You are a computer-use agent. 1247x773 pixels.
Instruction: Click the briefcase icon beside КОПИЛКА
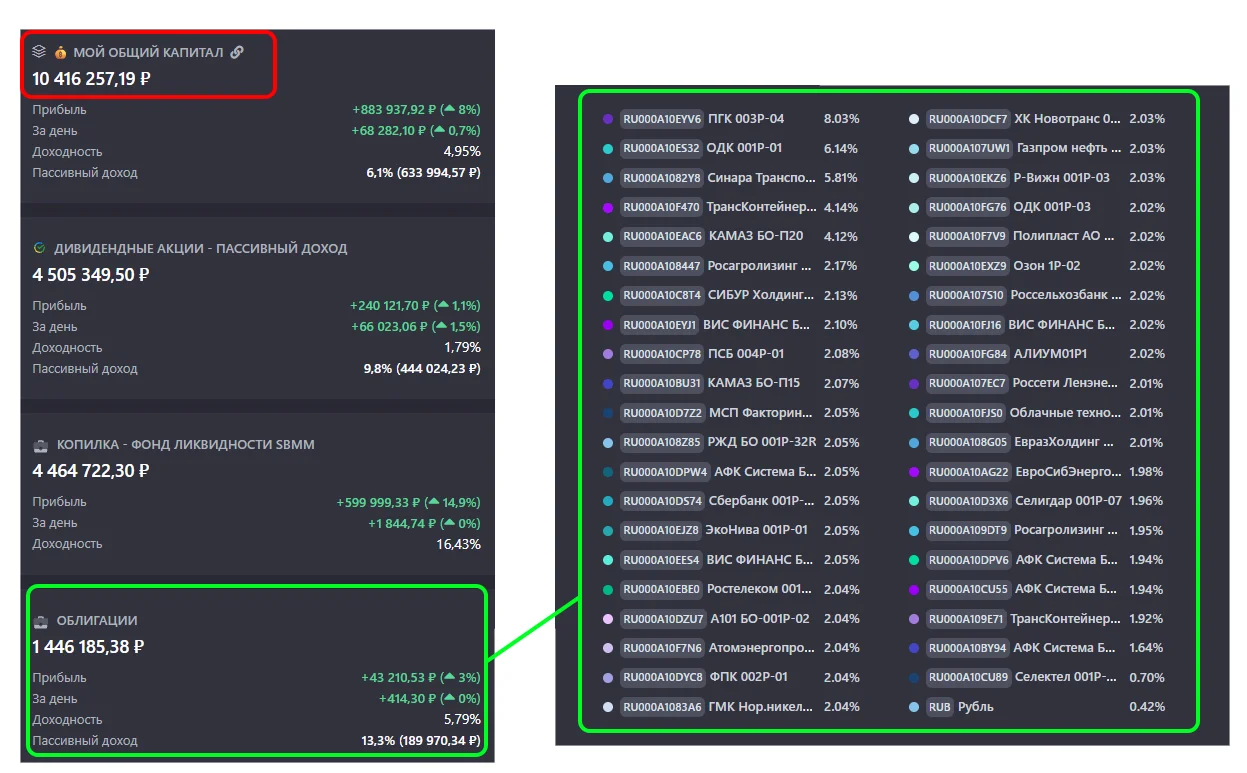[39, 444]
